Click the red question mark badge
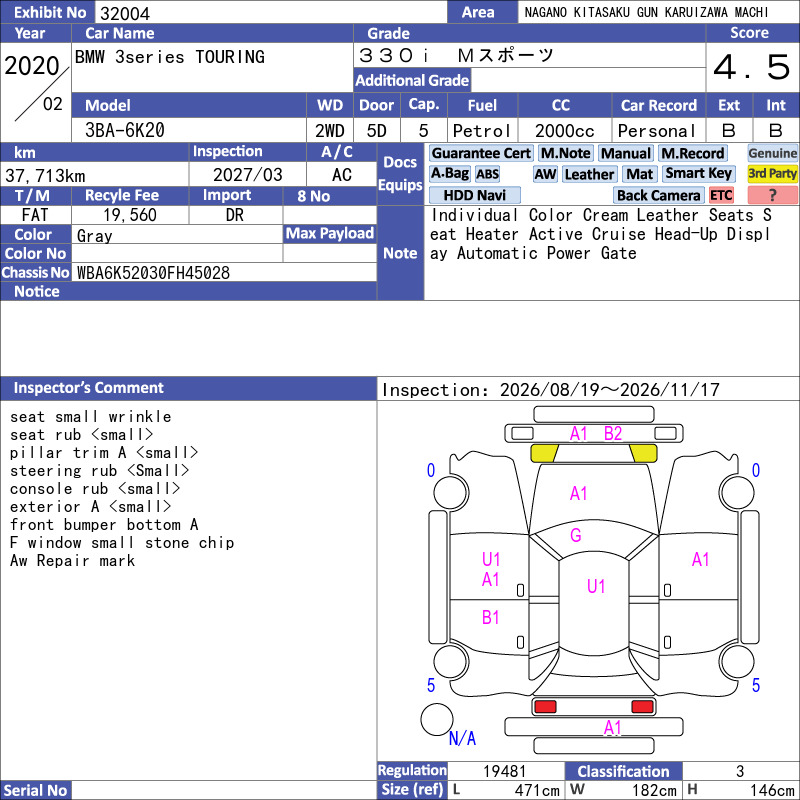800x800 pixels. pyautogui.click(x=772, y=195)
